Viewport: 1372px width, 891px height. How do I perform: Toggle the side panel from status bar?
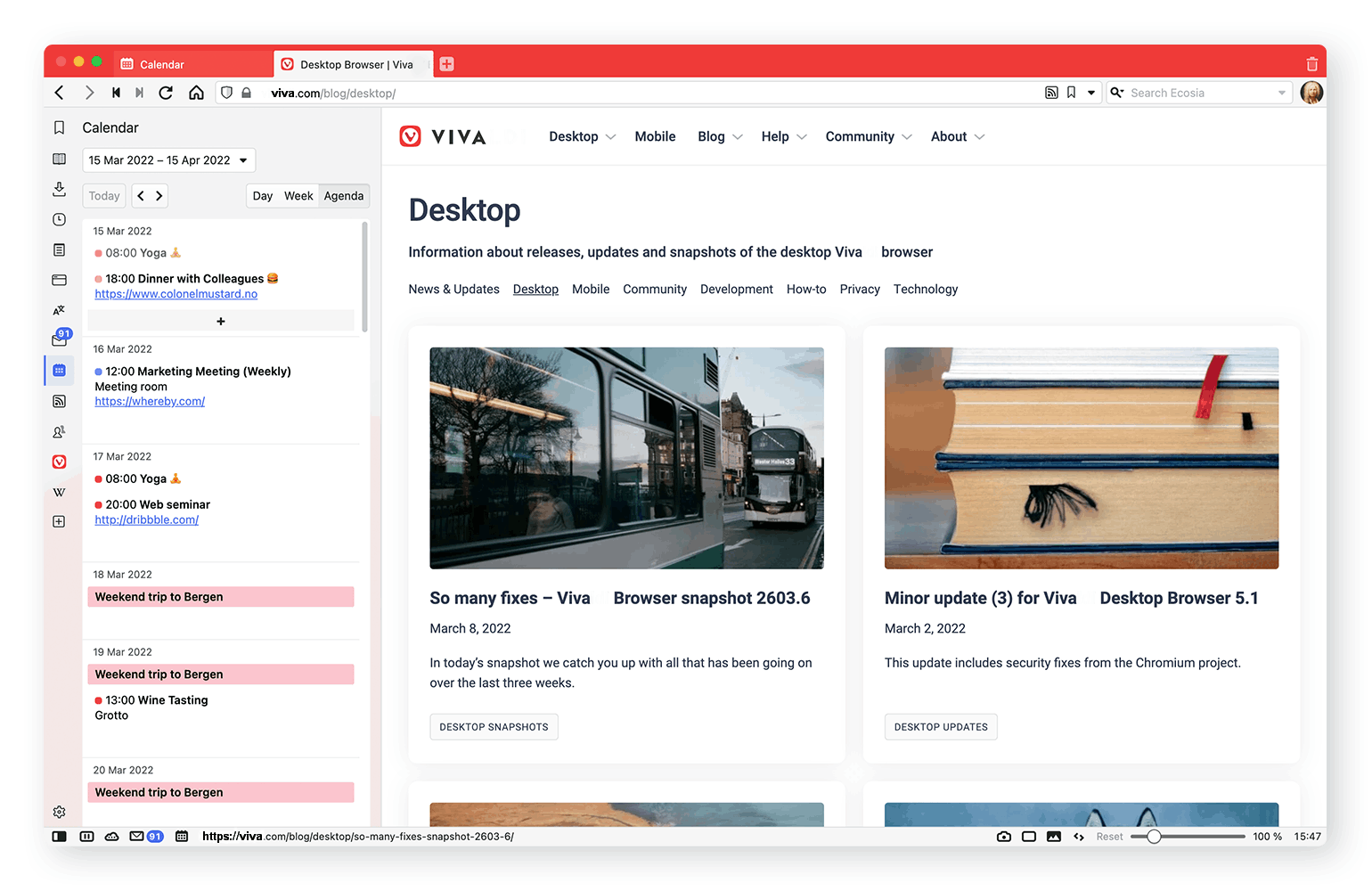[60, 837]
